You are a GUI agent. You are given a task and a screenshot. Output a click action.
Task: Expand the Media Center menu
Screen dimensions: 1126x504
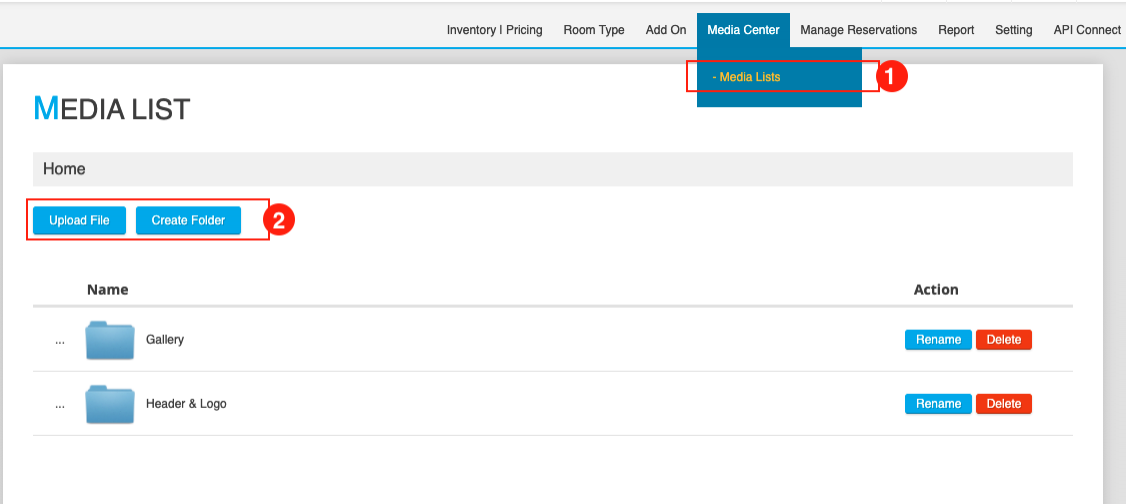click(x=743, y=30)
